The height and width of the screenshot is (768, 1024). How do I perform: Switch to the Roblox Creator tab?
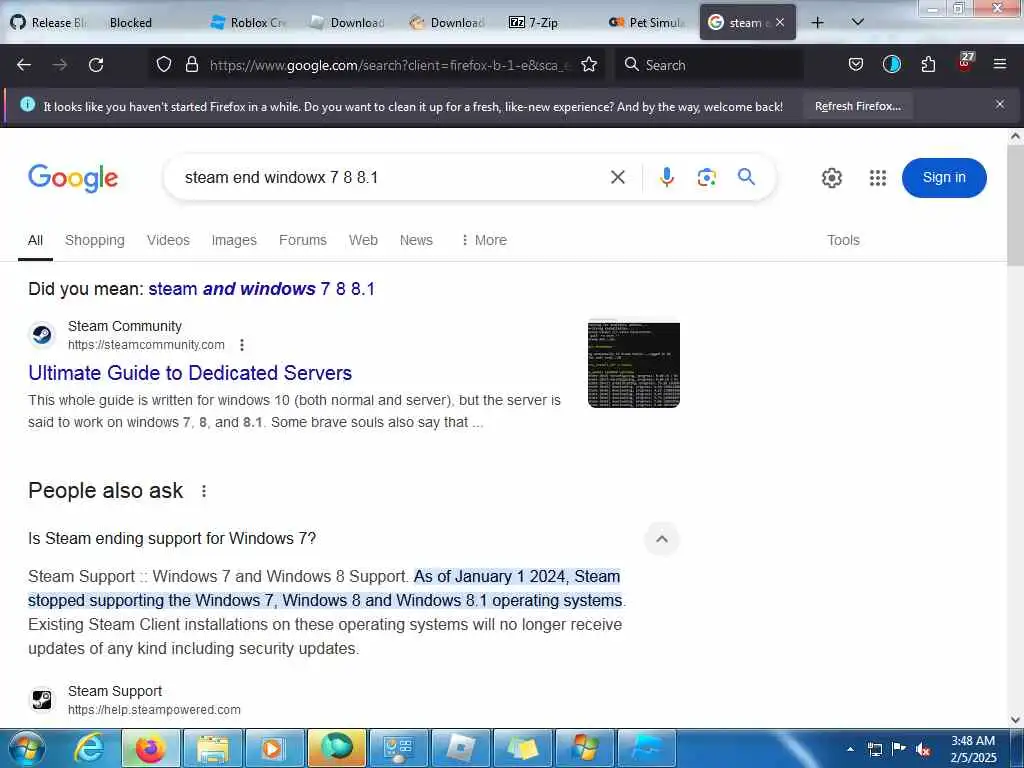pos(249,22)
